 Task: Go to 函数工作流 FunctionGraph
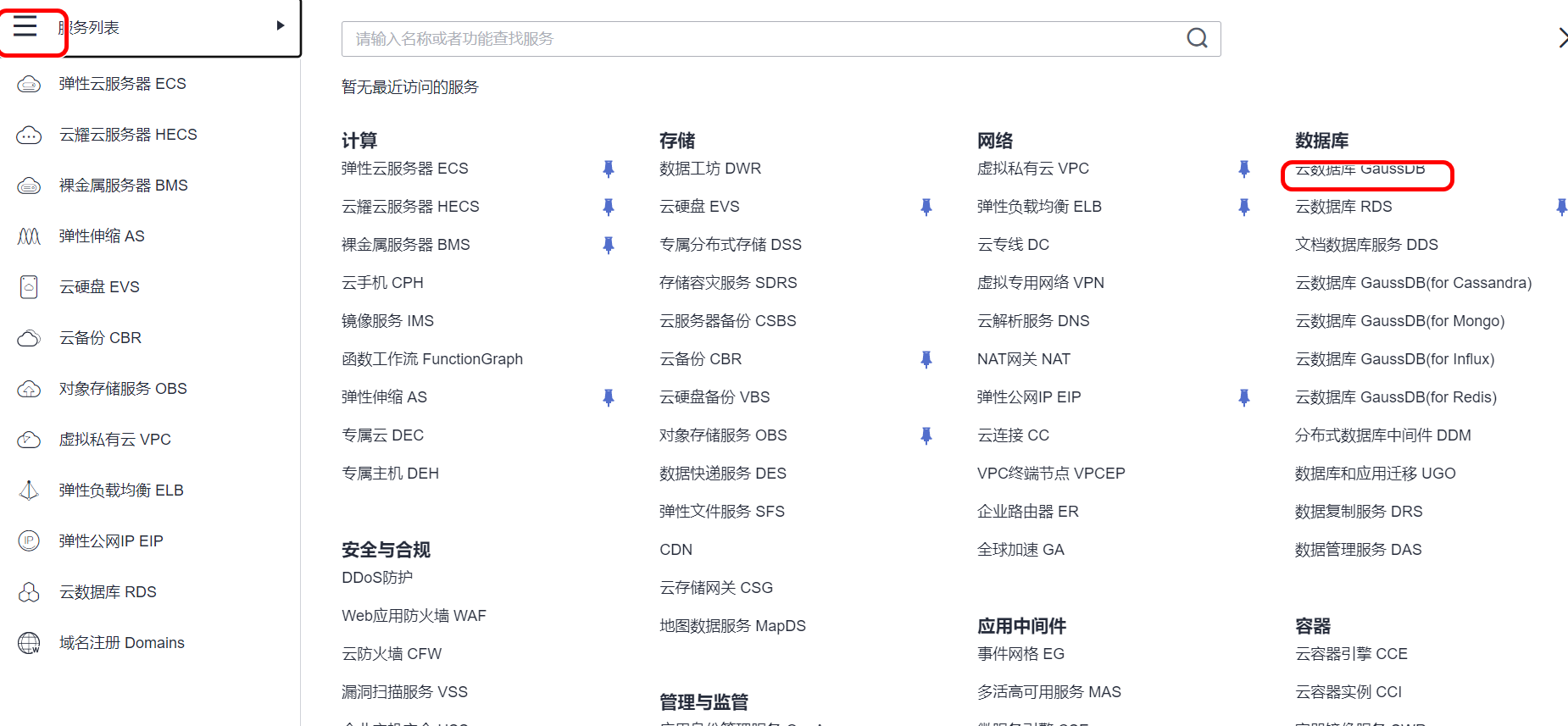tap(432, 359)
